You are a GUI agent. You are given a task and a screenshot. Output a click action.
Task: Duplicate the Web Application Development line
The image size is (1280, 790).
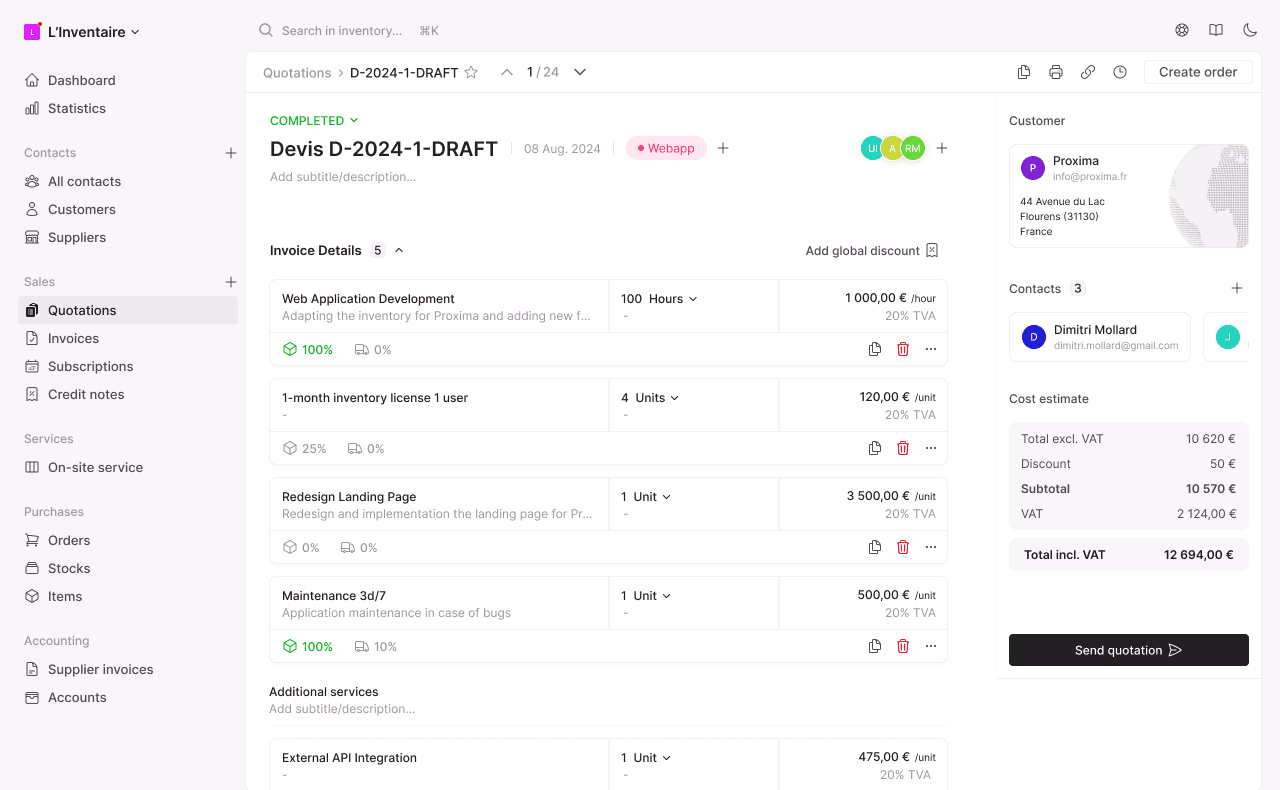[875, 349]
